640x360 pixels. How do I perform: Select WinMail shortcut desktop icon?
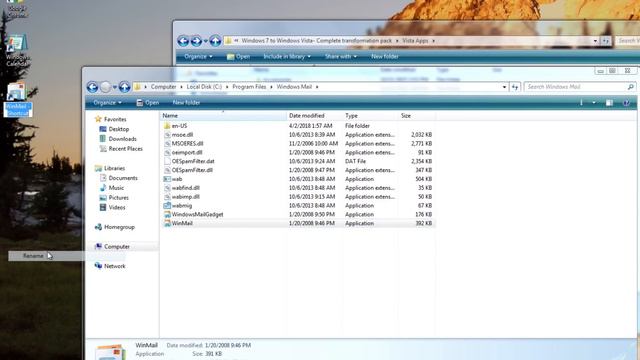click(18, 99)
